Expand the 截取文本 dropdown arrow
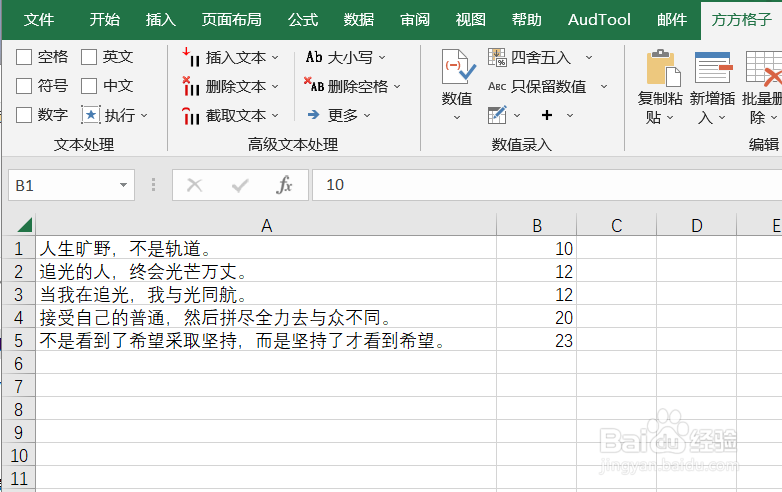Image resolution: width=782 pixels, height=492 pixels. 275,116
